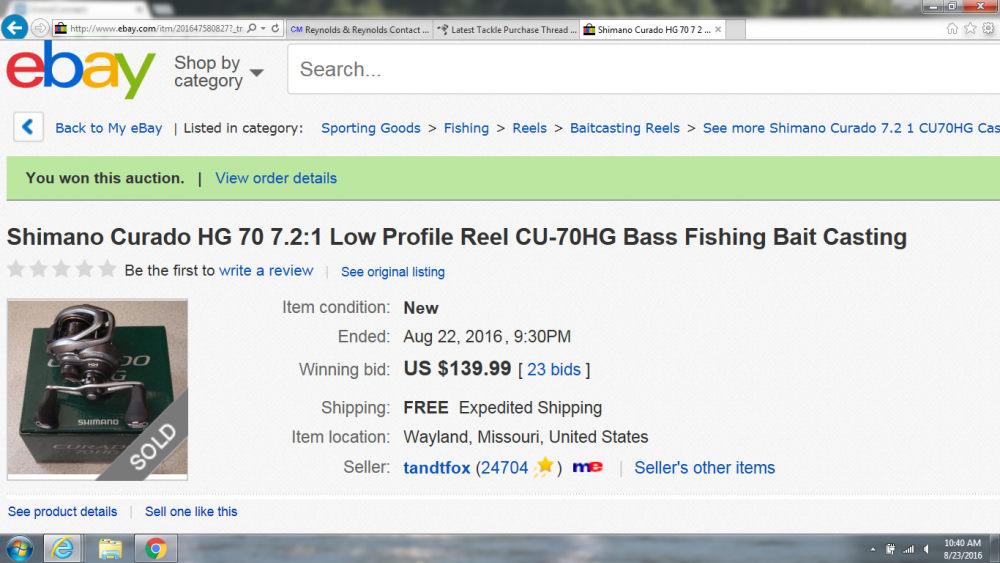The height and width of the screenshot is (563, 1000).
Task: Expand the Shop by category dropdown
Action: pos(218,71)
